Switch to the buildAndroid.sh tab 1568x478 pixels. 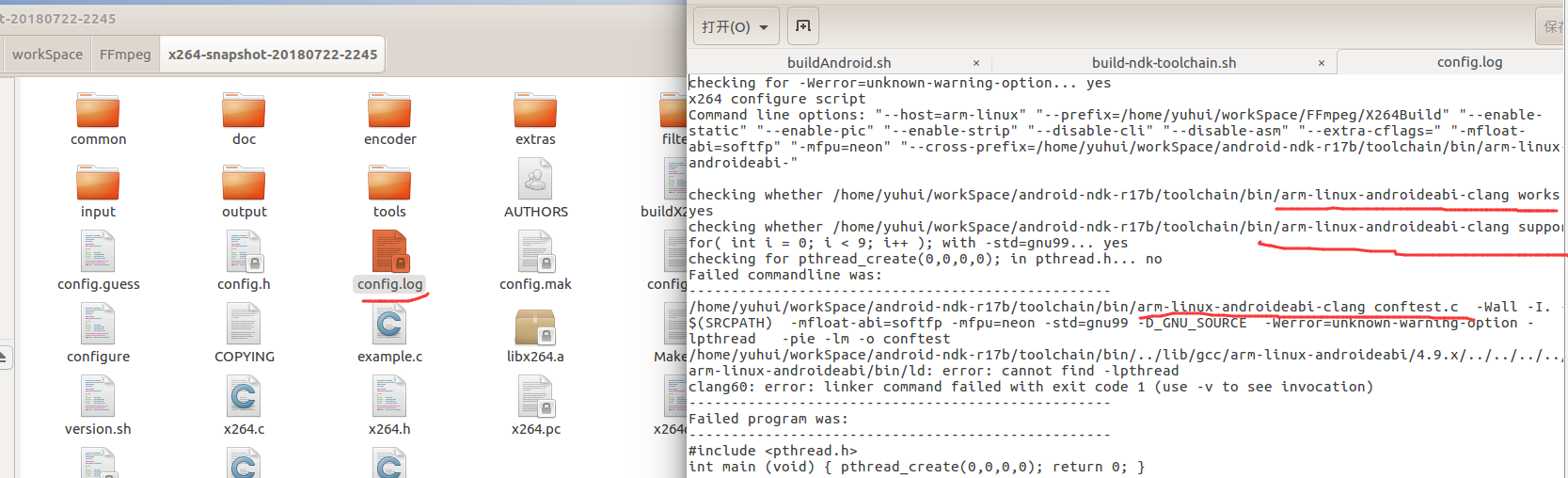(839, 63)
